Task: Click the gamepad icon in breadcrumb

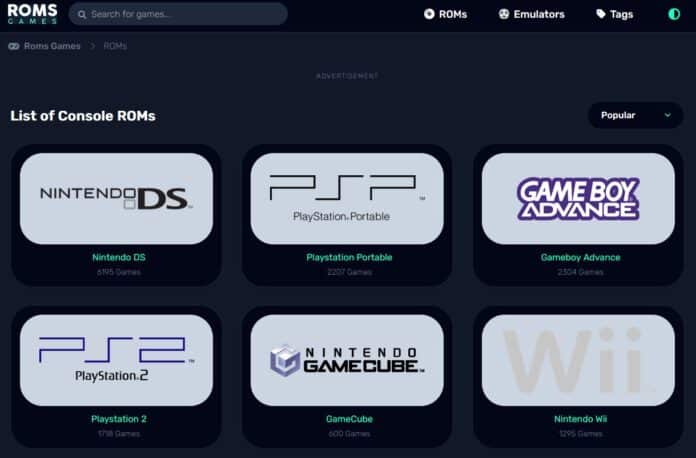Action: (x=14, y=46)
